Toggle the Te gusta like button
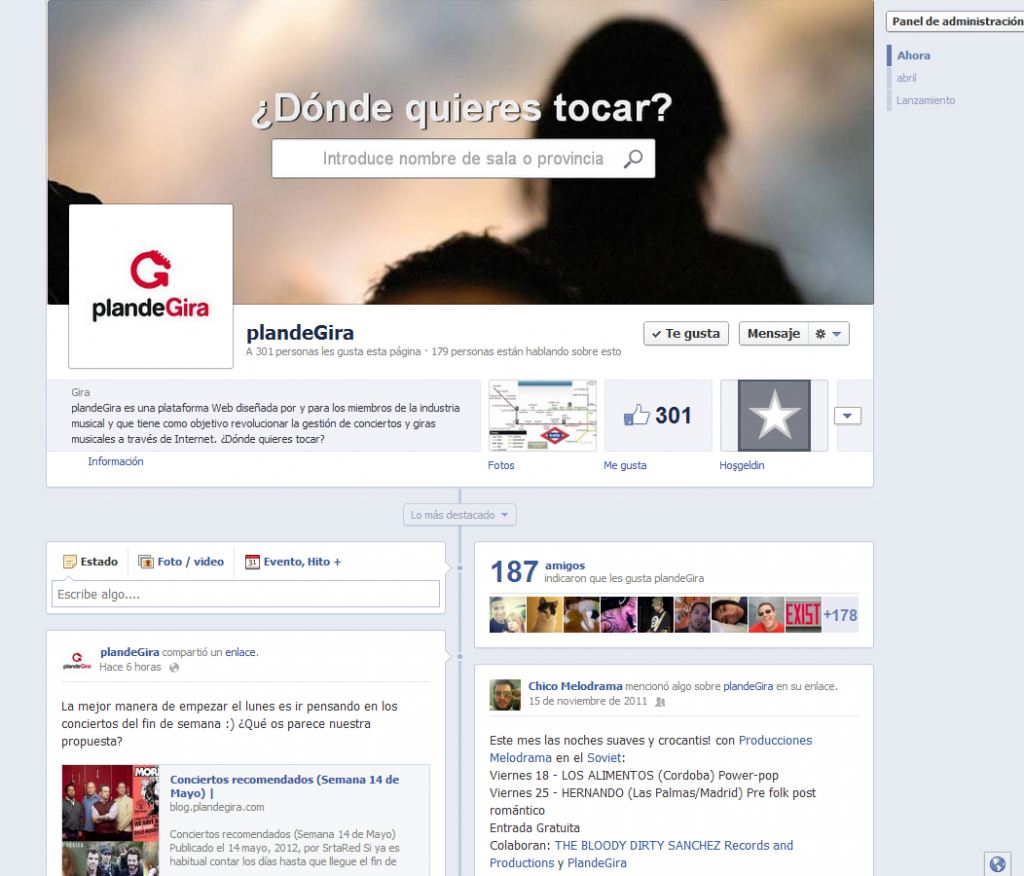 (686, 334)
